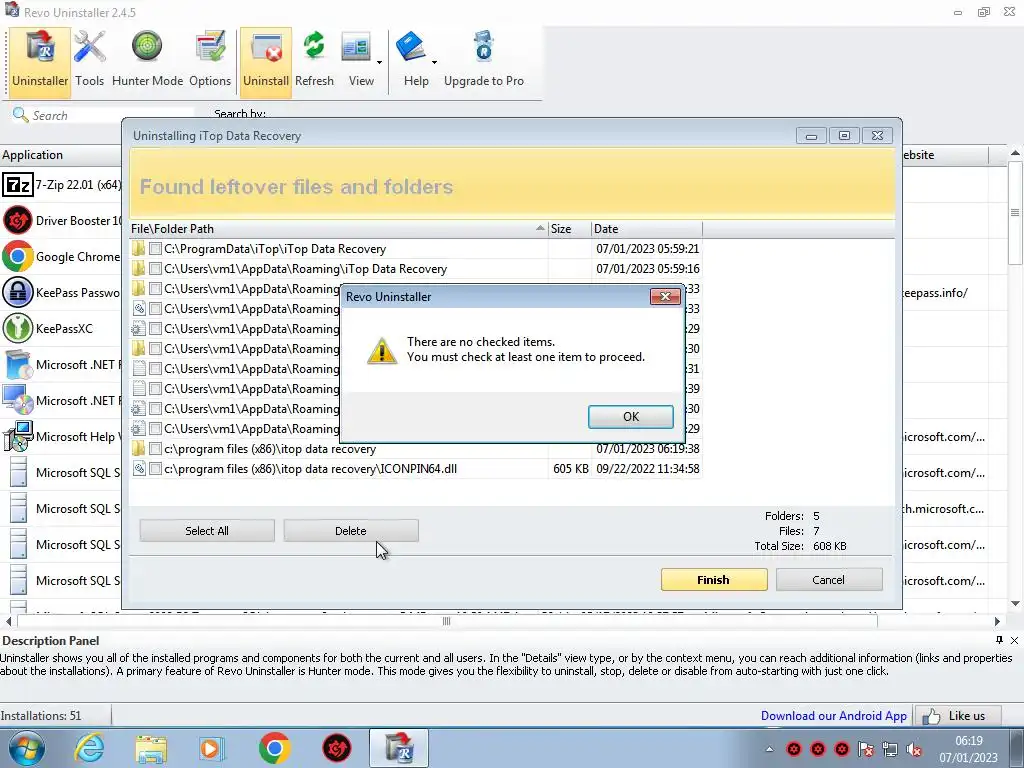The height and width of the screenshot is (768, 1024).
Task: Click Download our Android App link
Action: [833, 716]
